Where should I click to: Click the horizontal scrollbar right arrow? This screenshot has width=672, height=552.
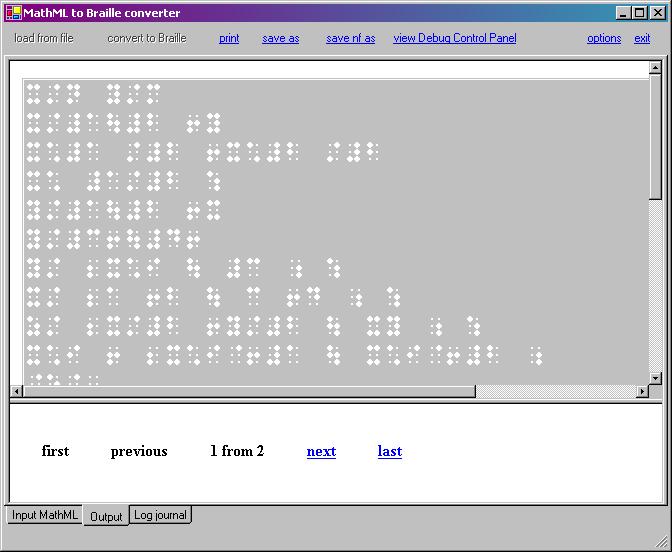pos(642,391)
